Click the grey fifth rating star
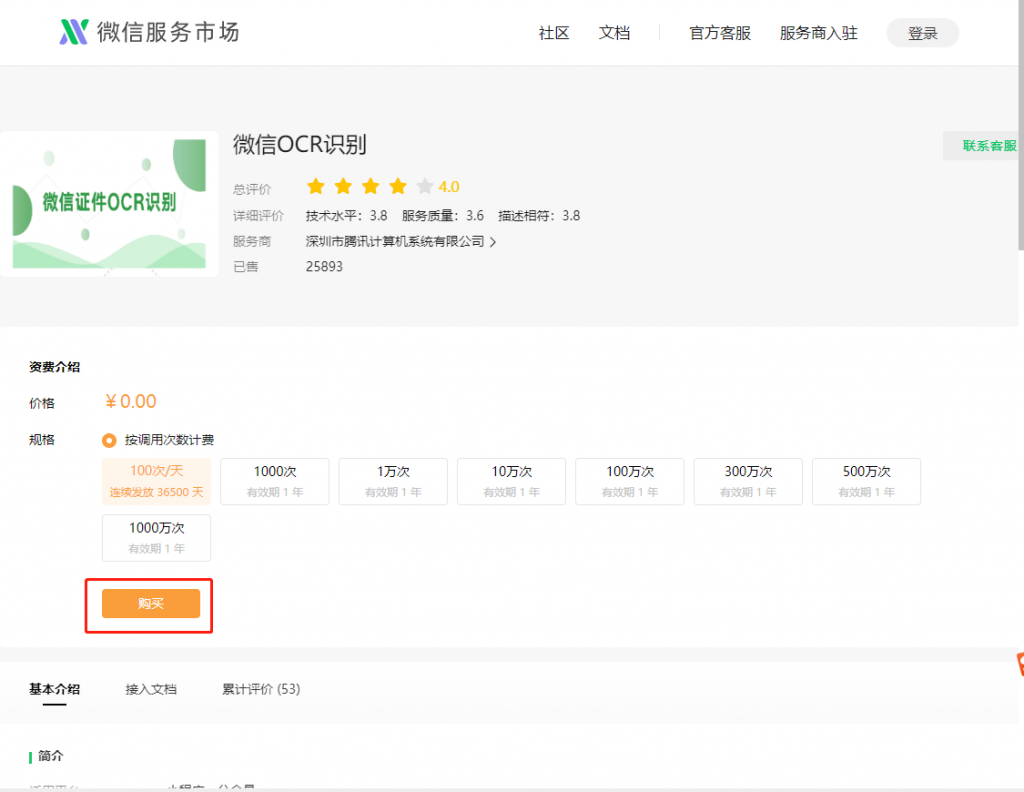This screenshot has width=1024, height=792. (425, 187)
